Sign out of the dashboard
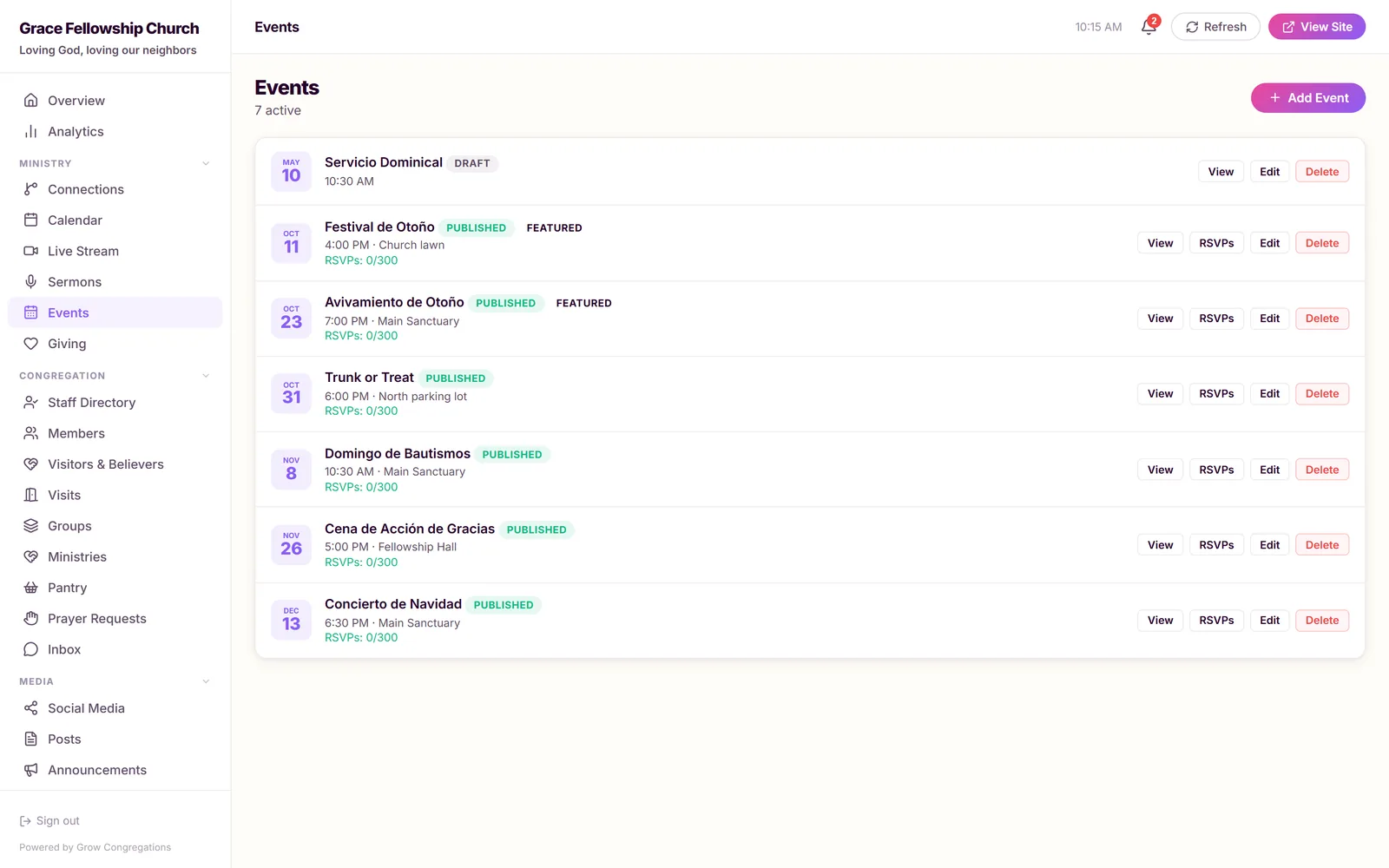The height and width of the screenshot is (868, 1389). point(49,821)
